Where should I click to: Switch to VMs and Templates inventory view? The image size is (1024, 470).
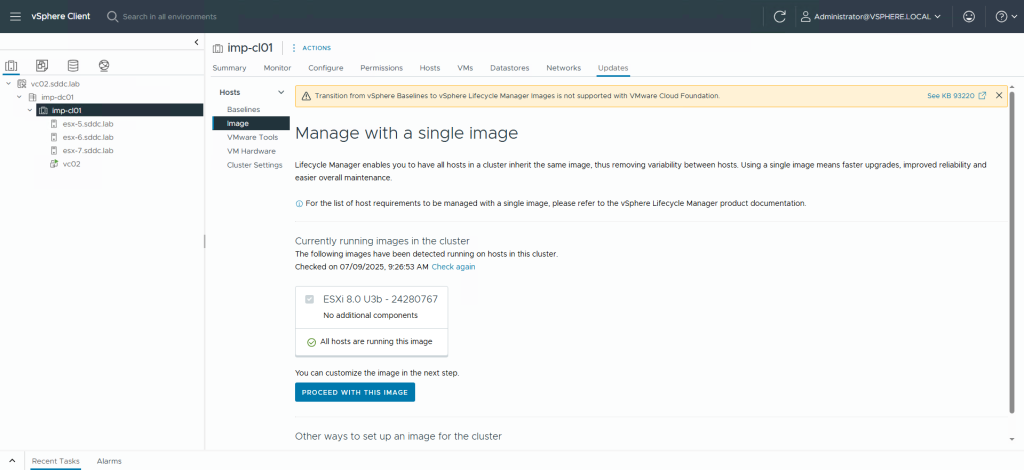click(42, 66)
